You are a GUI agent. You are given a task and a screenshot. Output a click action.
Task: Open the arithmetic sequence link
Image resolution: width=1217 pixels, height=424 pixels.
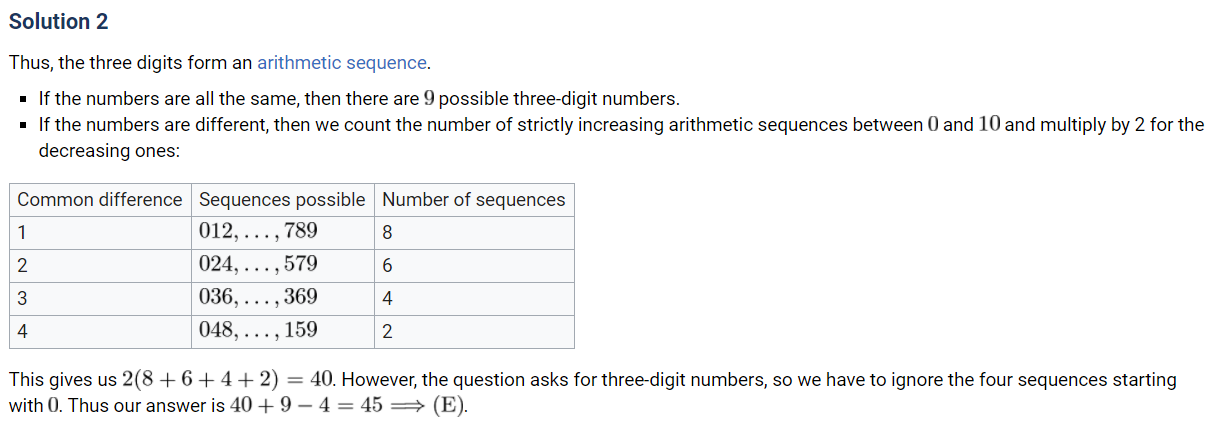point(342,62)
